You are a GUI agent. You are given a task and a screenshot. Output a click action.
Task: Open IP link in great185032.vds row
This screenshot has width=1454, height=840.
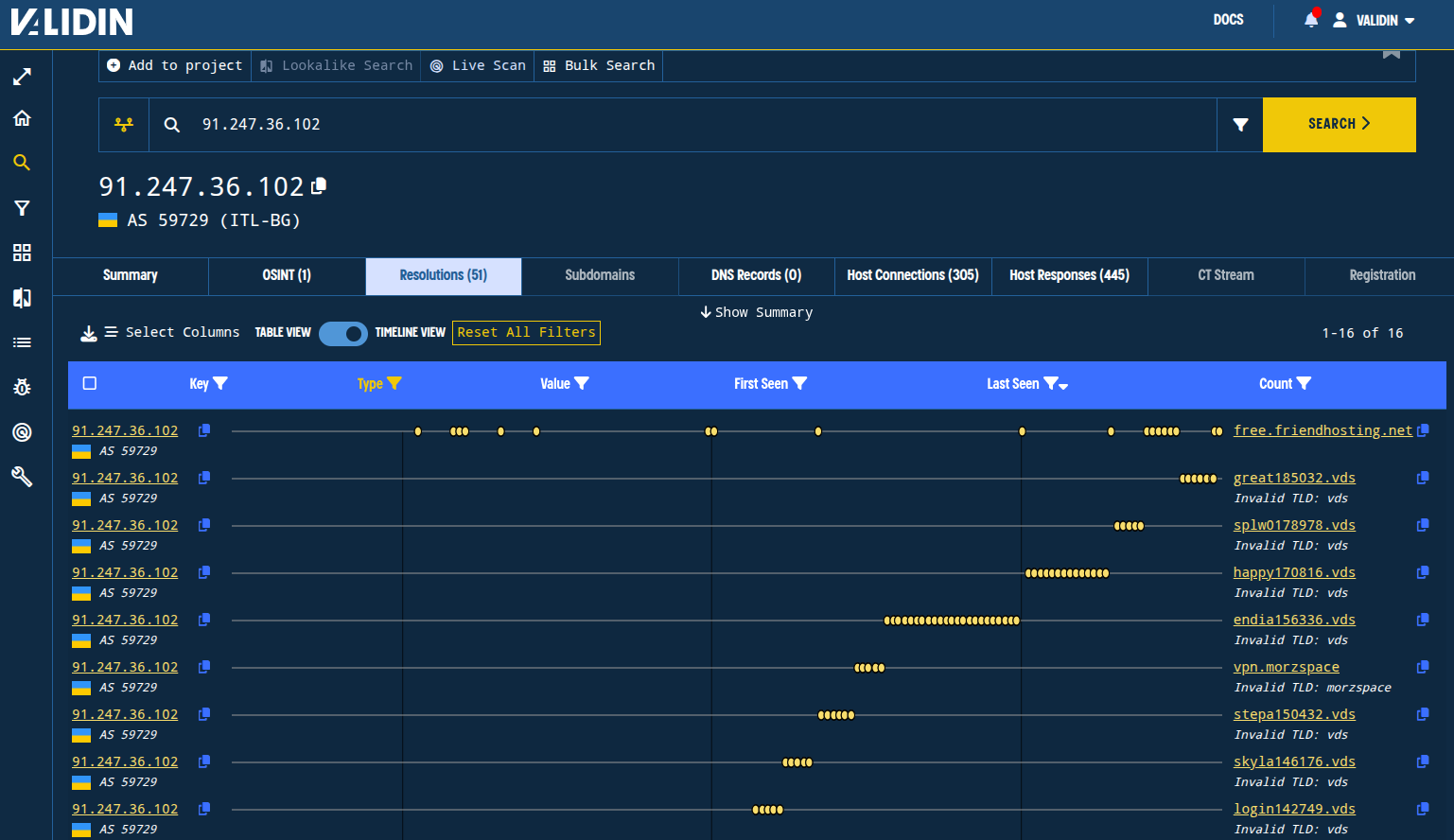pyautogui.click(x=125, y=478)
